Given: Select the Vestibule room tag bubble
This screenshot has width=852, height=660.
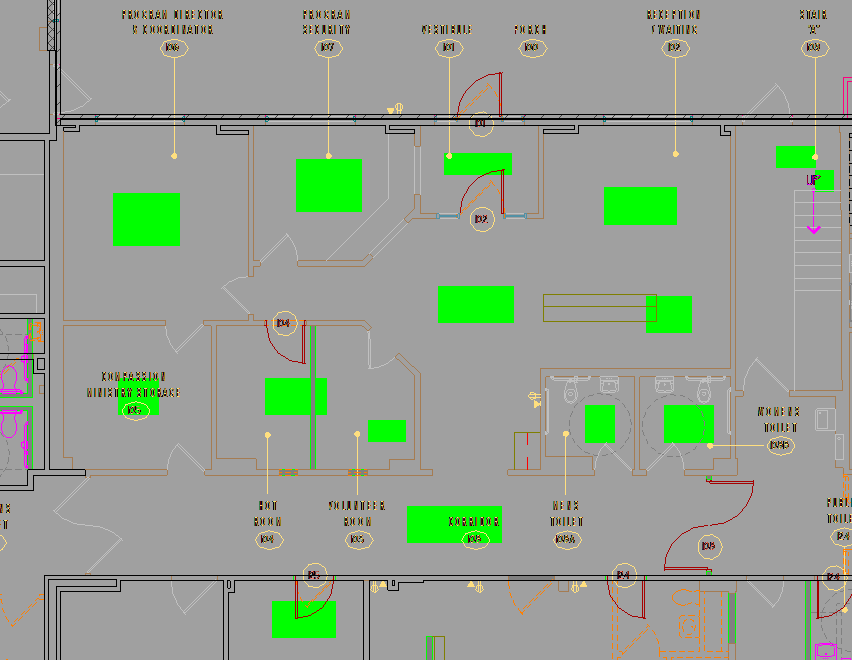Looking at the screenshot, I should tap(449, 48).
